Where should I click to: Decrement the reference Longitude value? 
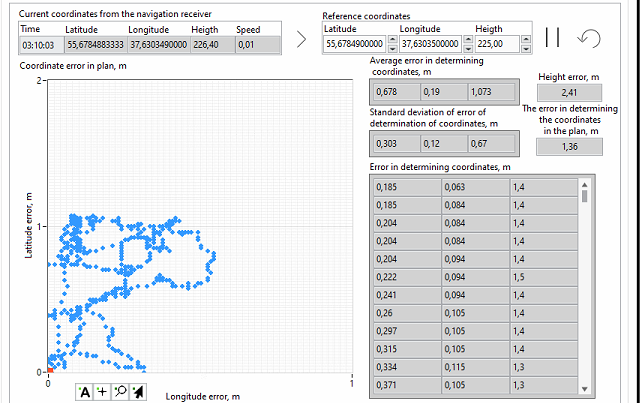(x=470, y=48)
